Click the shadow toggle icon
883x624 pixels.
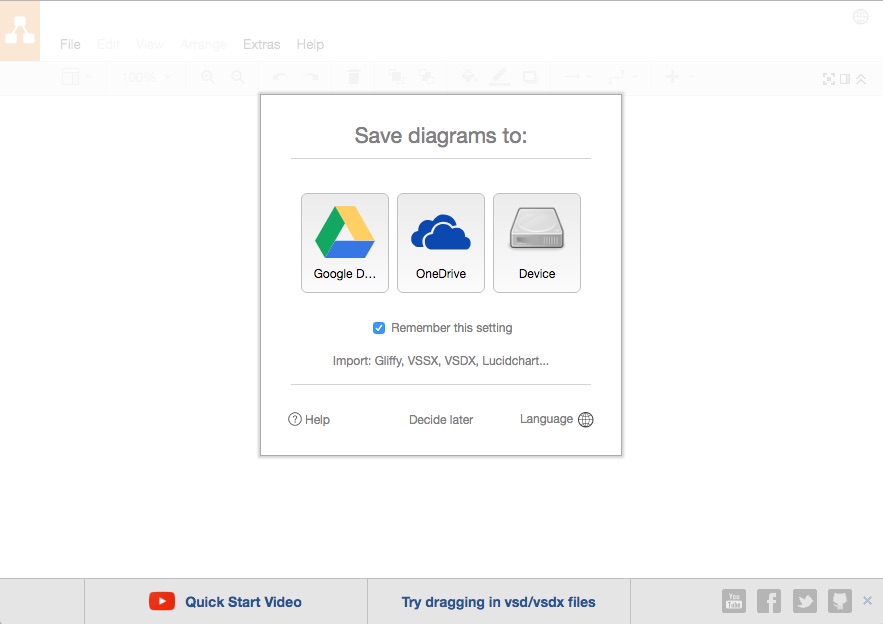pyautogui.click(x=530, y=77)
